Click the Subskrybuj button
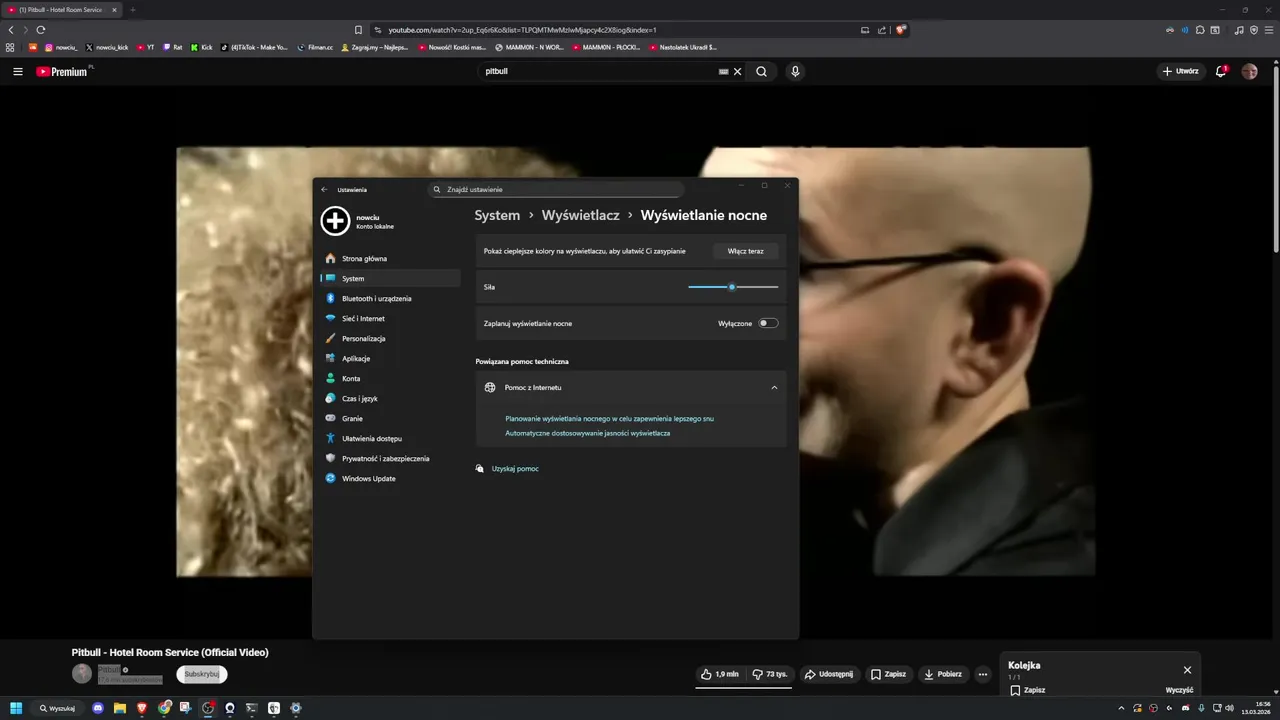 pos(202,674)
